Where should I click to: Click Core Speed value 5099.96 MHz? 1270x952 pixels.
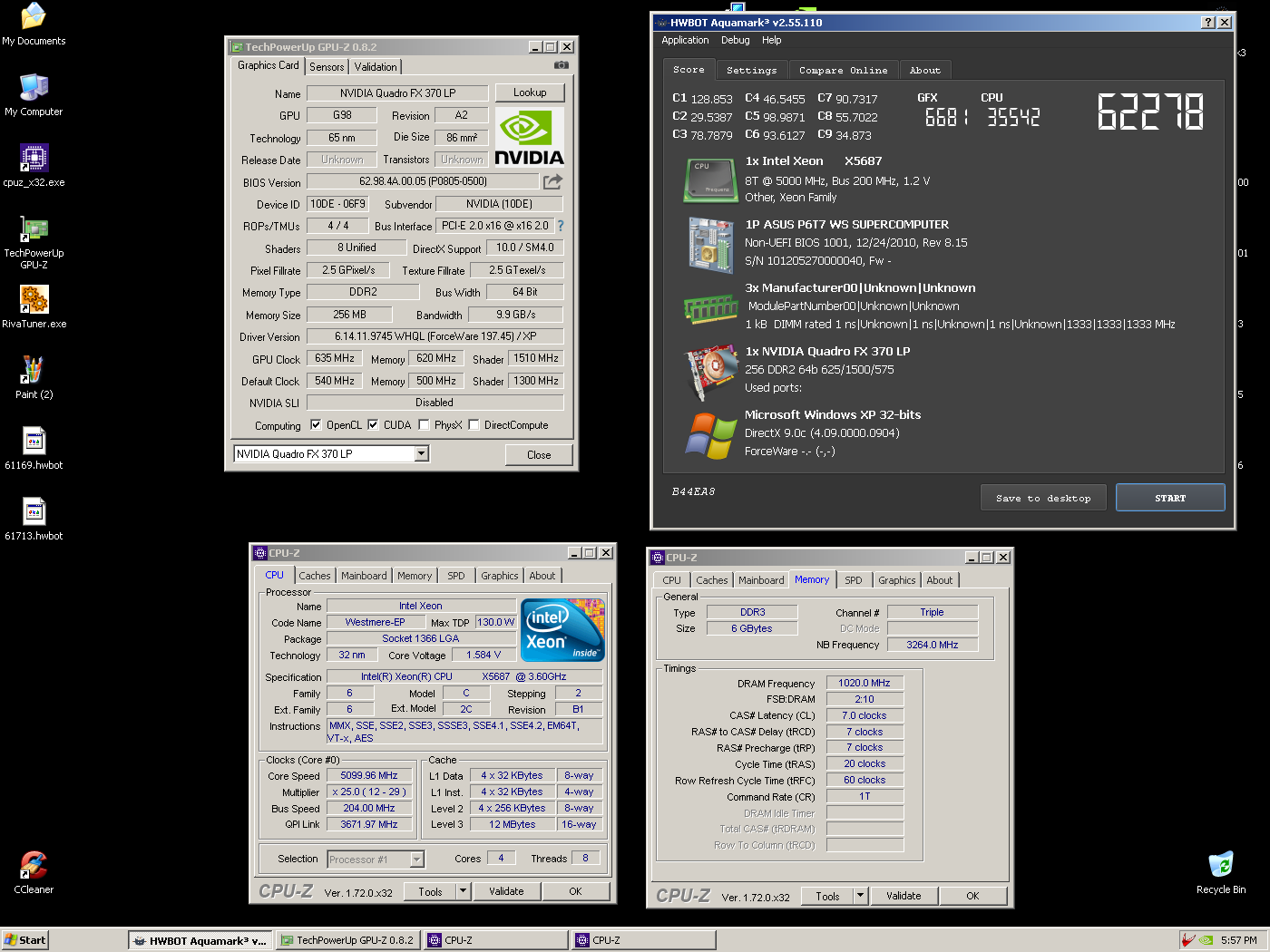point(368,775)
